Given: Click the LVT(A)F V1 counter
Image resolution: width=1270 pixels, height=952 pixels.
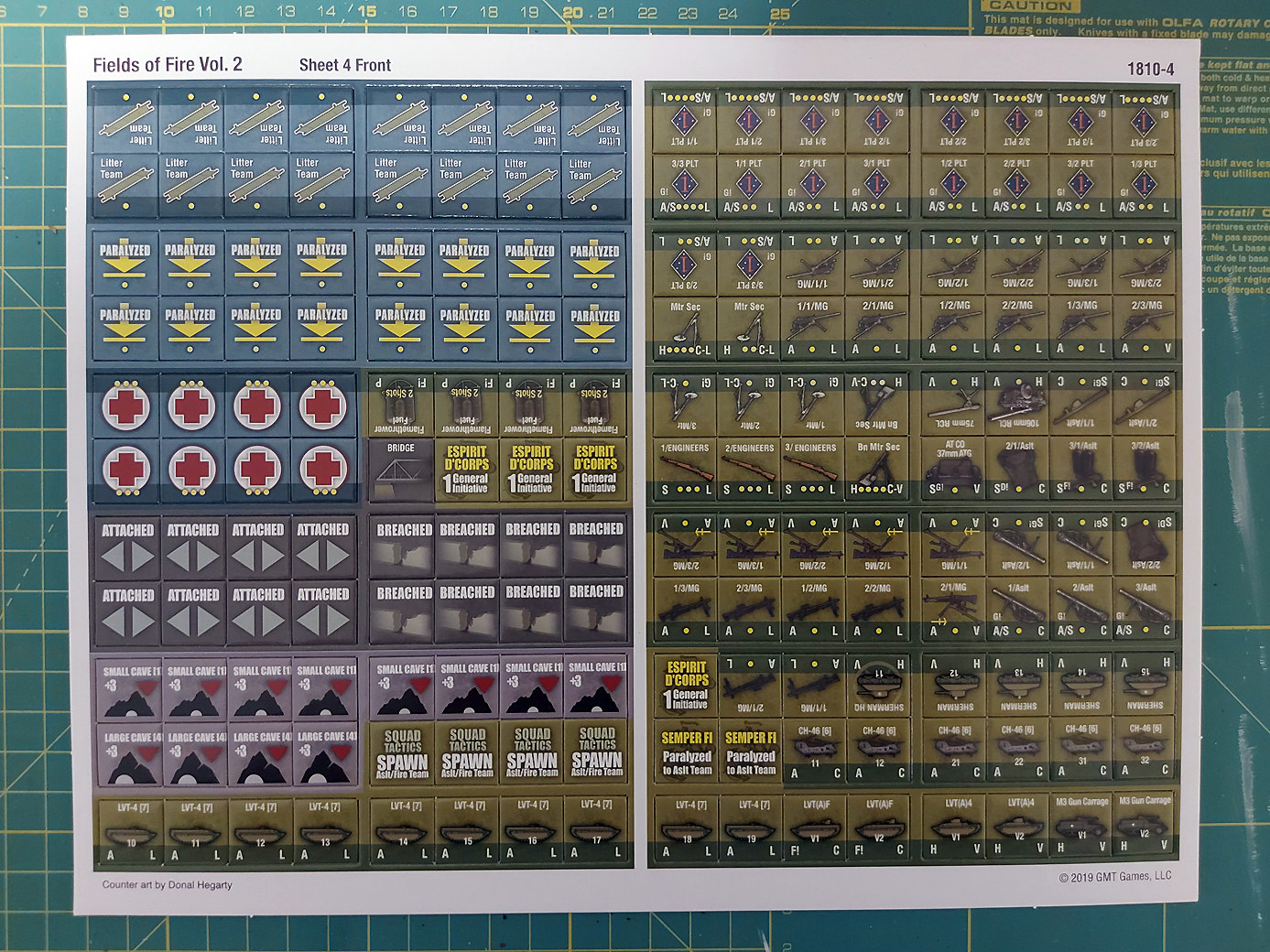Looking at the screenshot, I should [x=816, y=829].
